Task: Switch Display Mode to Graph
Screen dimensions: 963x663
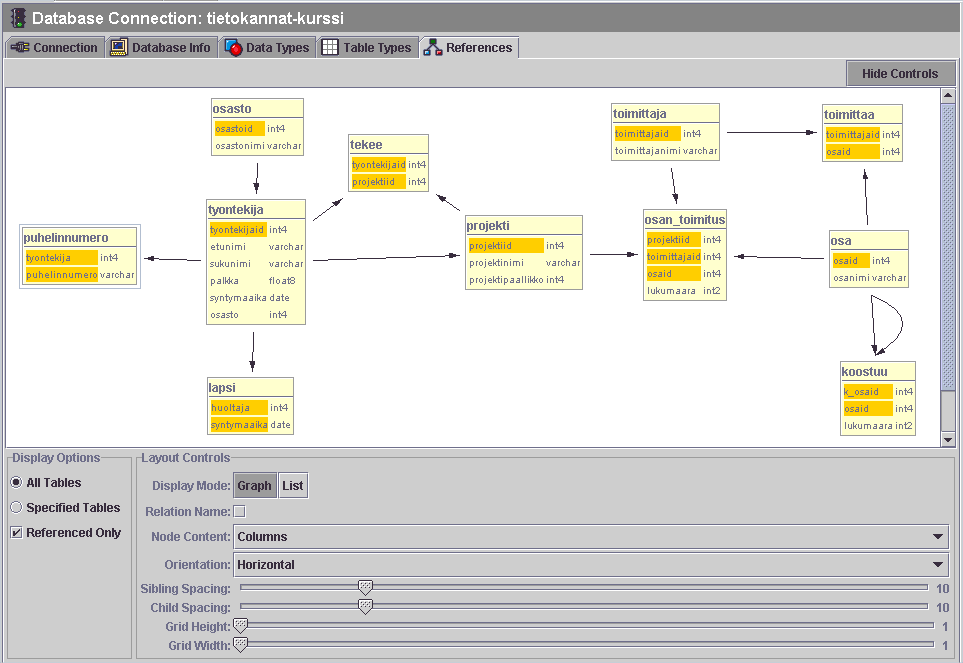Action: pos(254,486)
